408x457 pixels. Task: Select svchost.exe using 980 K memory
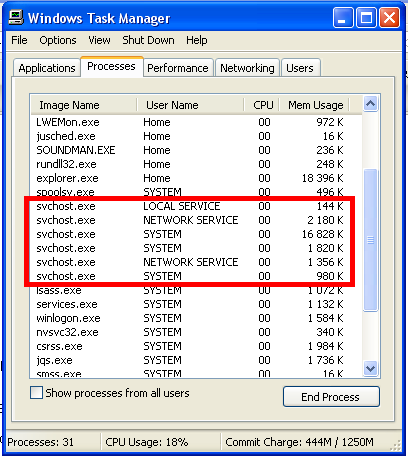(x=196, y=276)
